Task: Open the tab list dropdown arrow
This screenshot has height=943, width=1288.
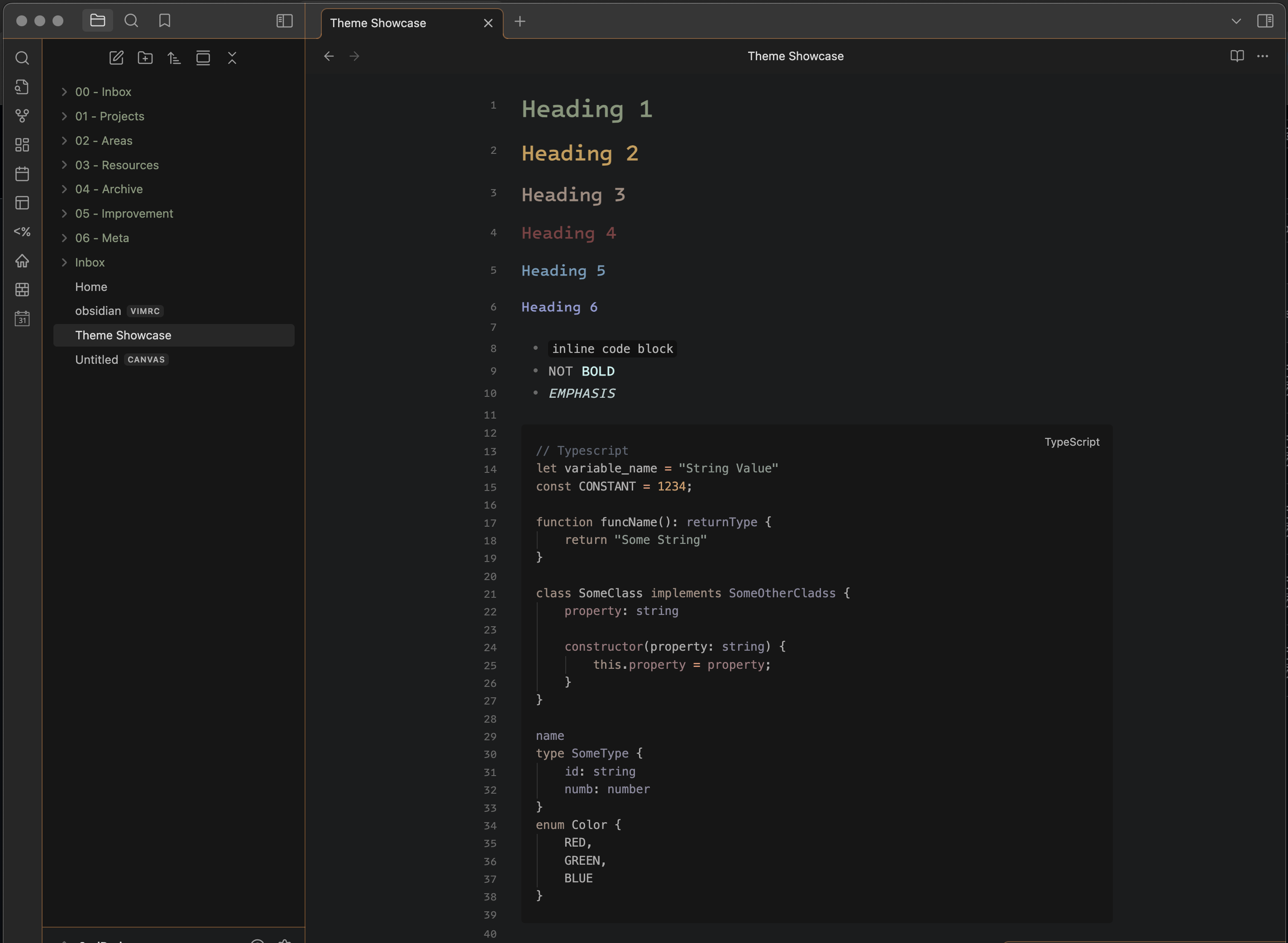Action: [1236, 21]
